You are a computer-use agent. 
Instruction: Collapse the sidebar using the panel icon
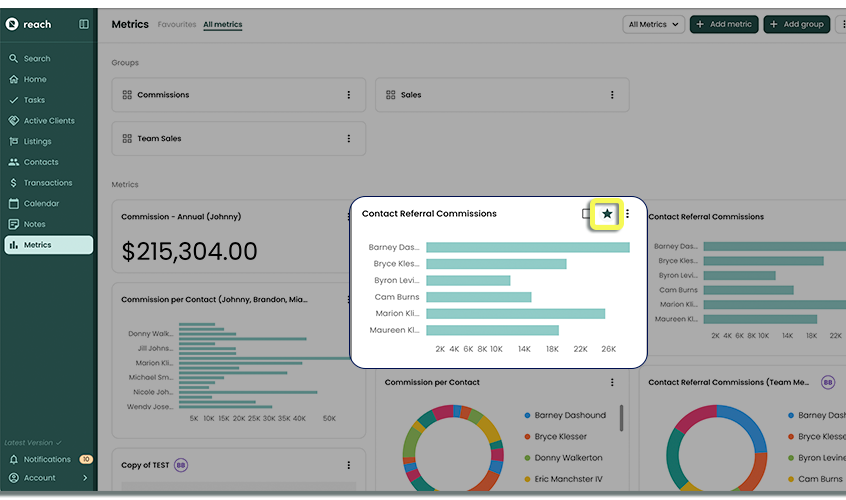84,24
